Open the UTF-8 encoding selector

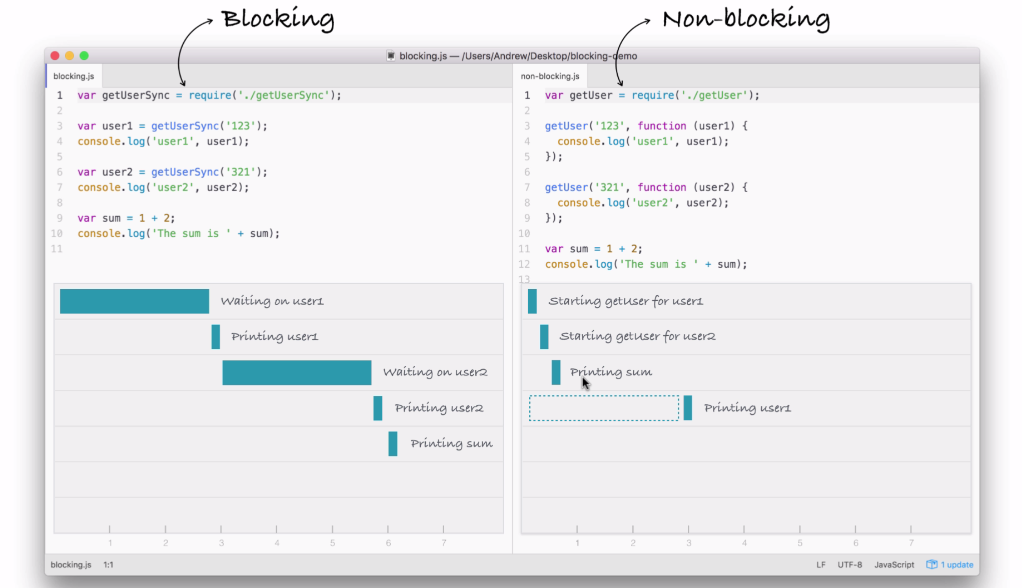tap(849, 565)
